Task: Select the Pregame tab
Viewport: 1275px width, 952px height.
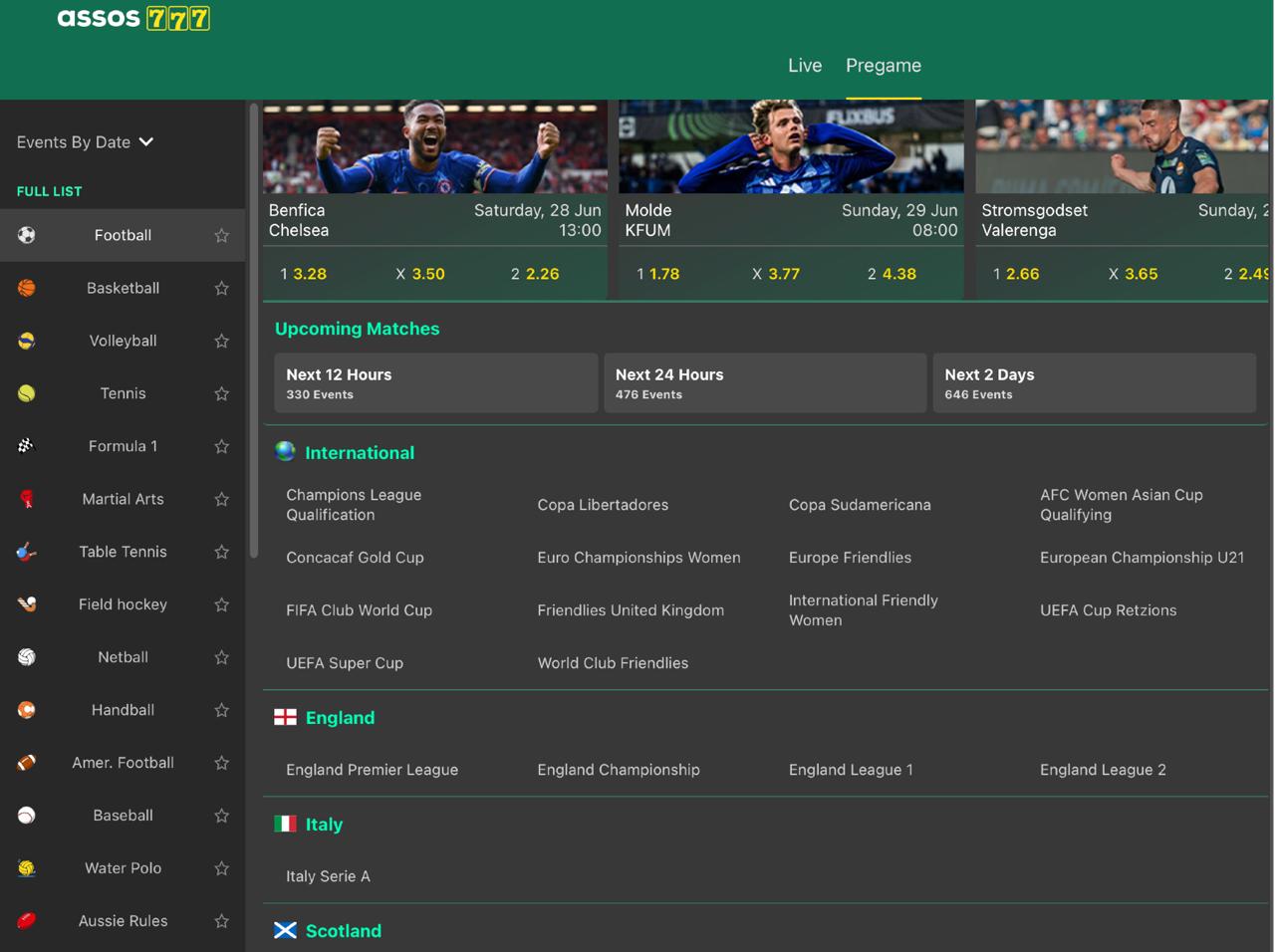Action: pyautogui.click(x=884, y=66)
